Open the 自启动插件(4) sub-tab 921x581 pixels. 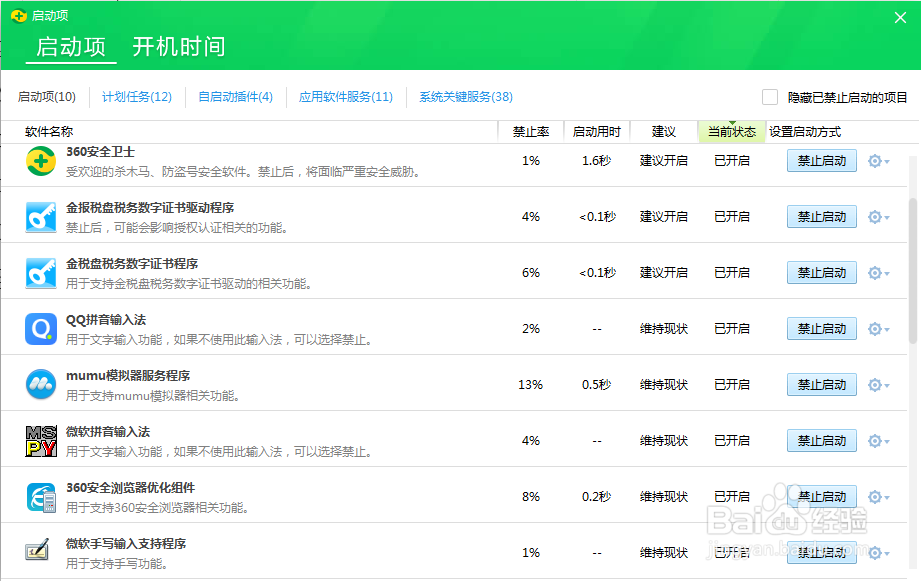tap(236, 97)
